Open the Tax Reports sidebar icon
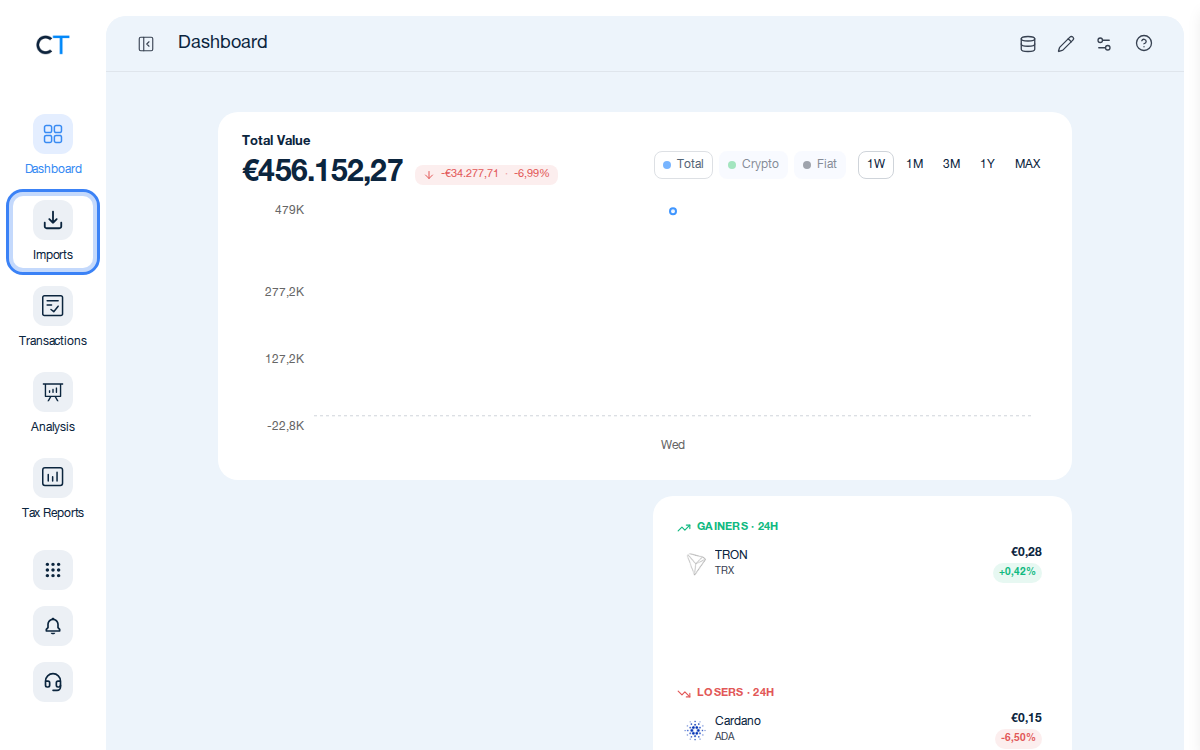 tap(53, 478)
